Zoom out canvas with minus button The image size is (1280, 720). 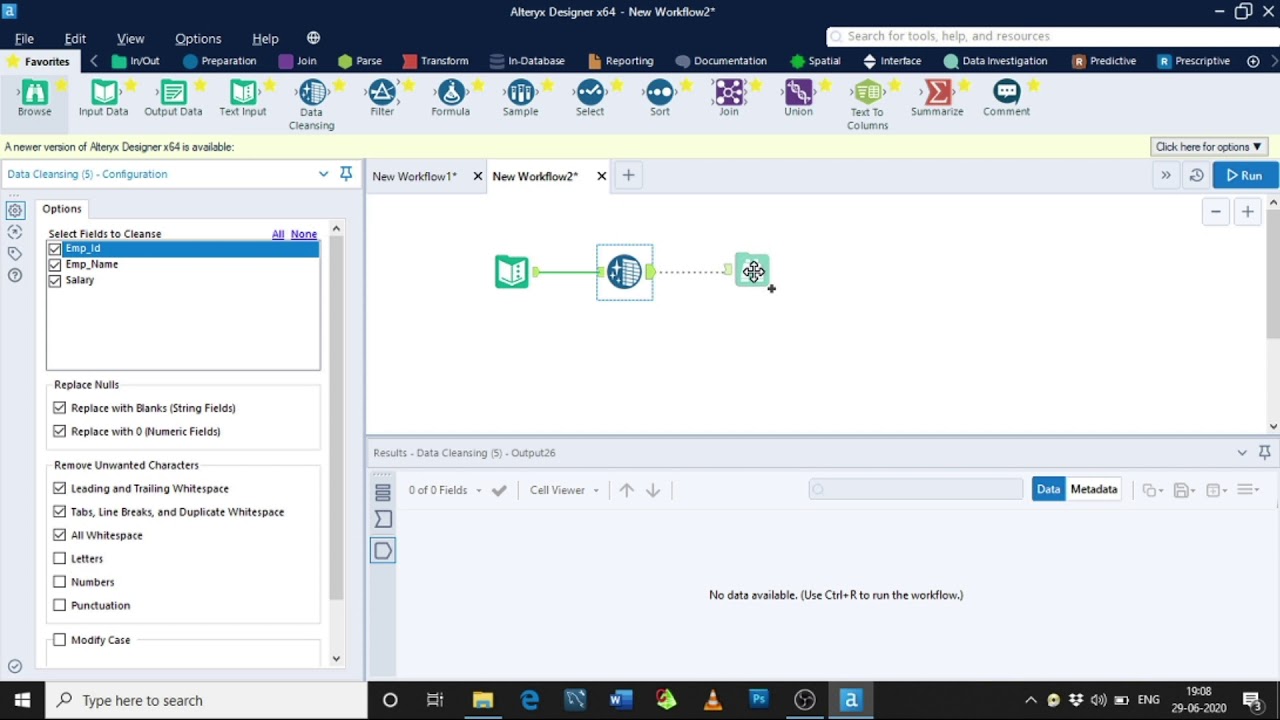tap(1215, 212)
